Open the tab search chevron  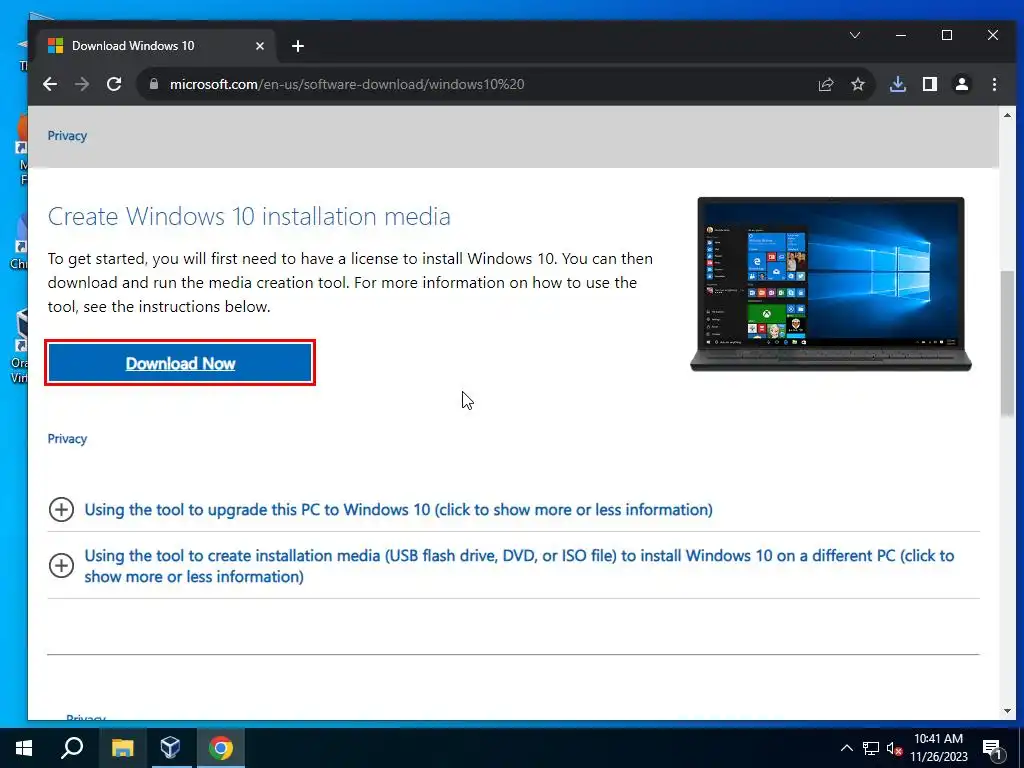tap(855, 35)
